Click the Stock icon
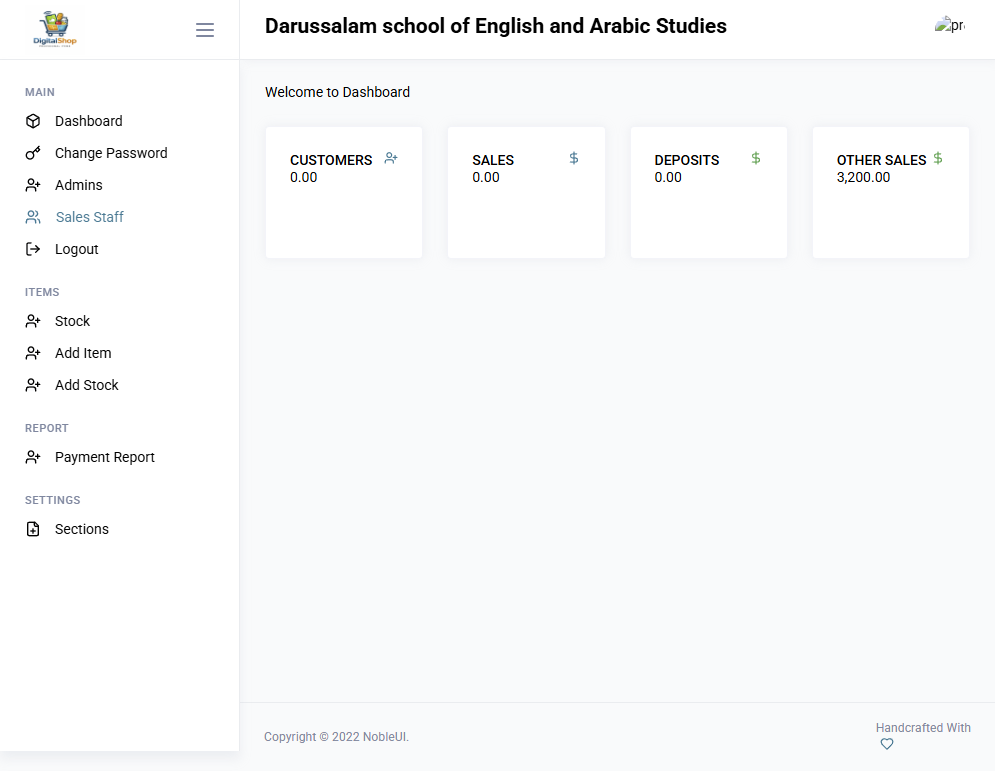Viewport: 995px width, 771px height. 33,321
